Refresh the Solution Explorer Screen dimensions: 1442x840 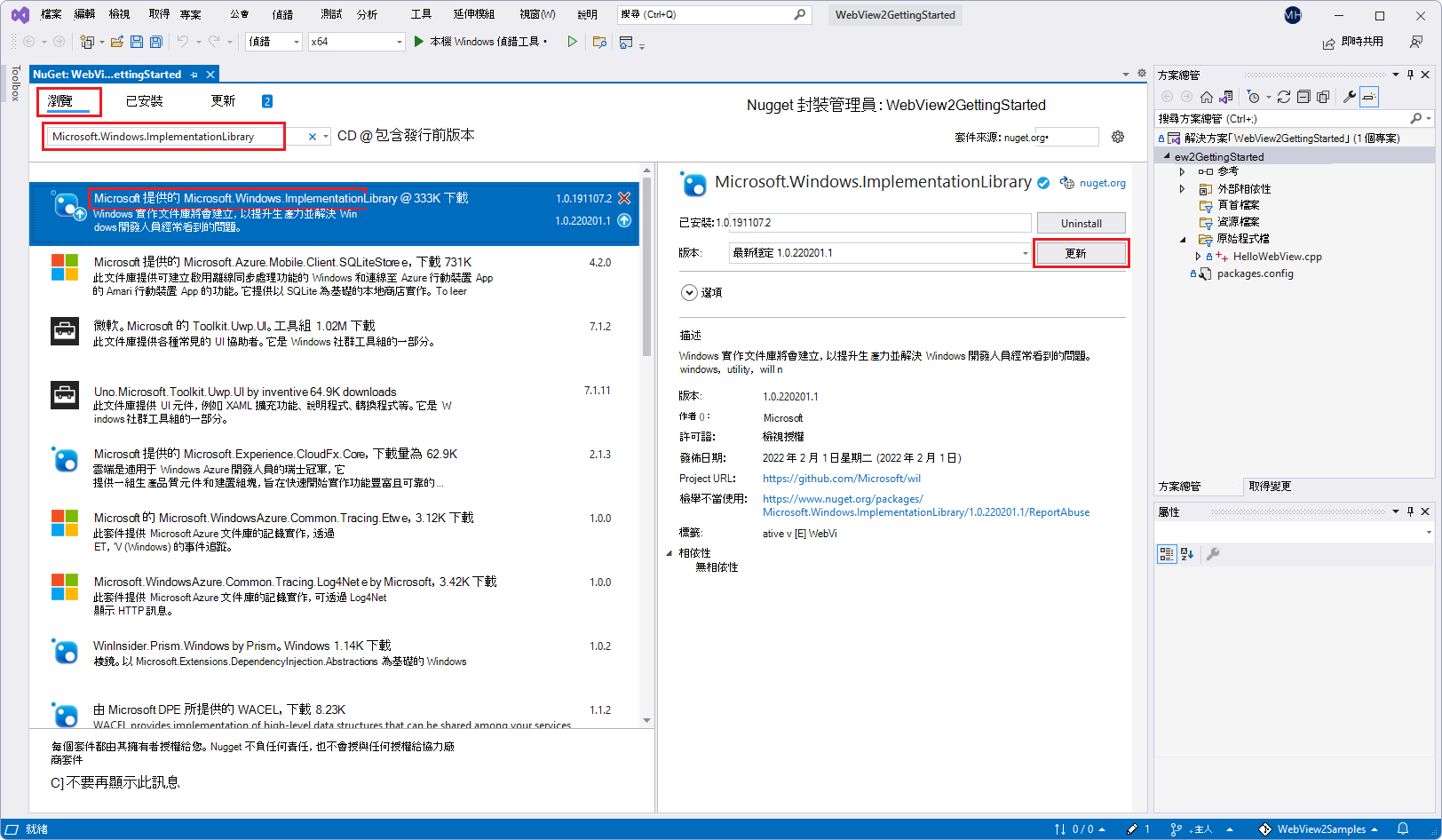tap(1284, 98)
